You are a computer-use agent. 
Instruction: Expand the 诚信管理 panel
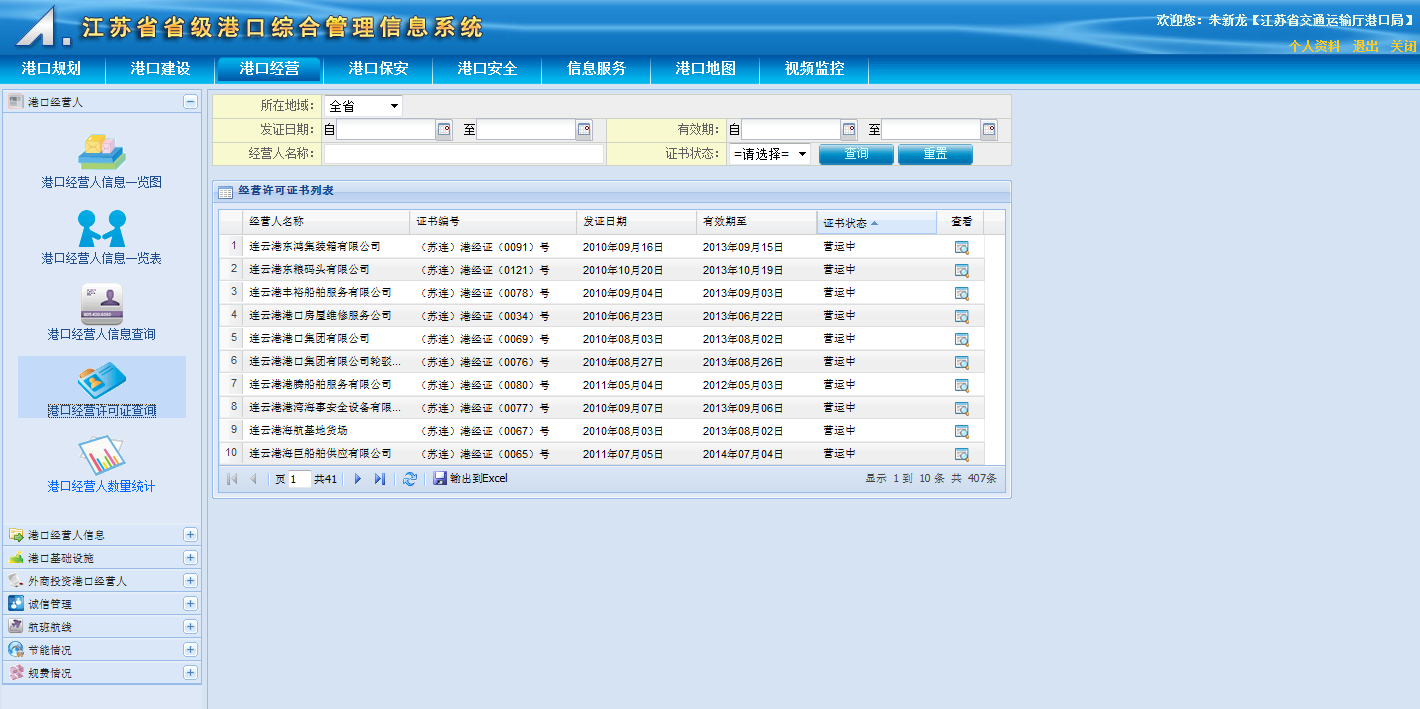pyautogui.click(x=190, y=603)
